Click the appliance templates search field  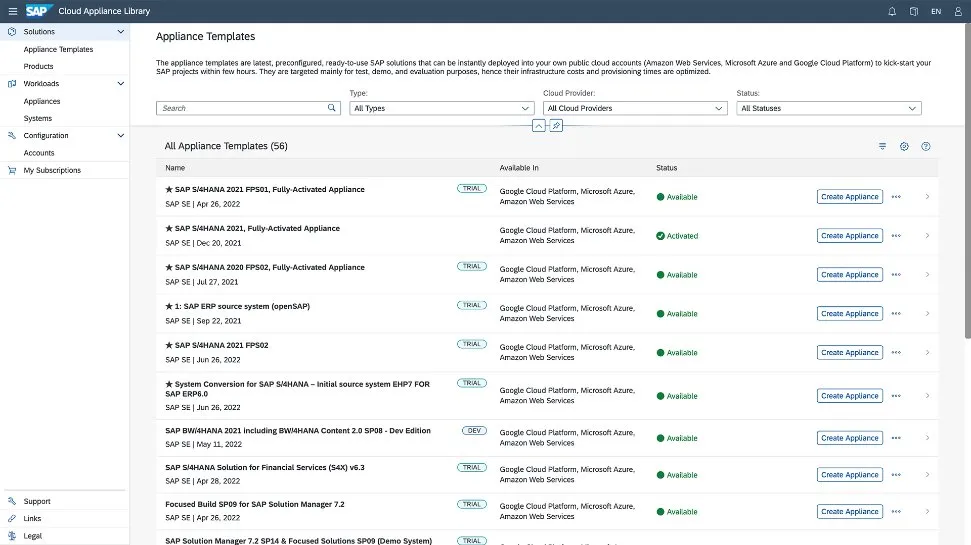(242, 108)
